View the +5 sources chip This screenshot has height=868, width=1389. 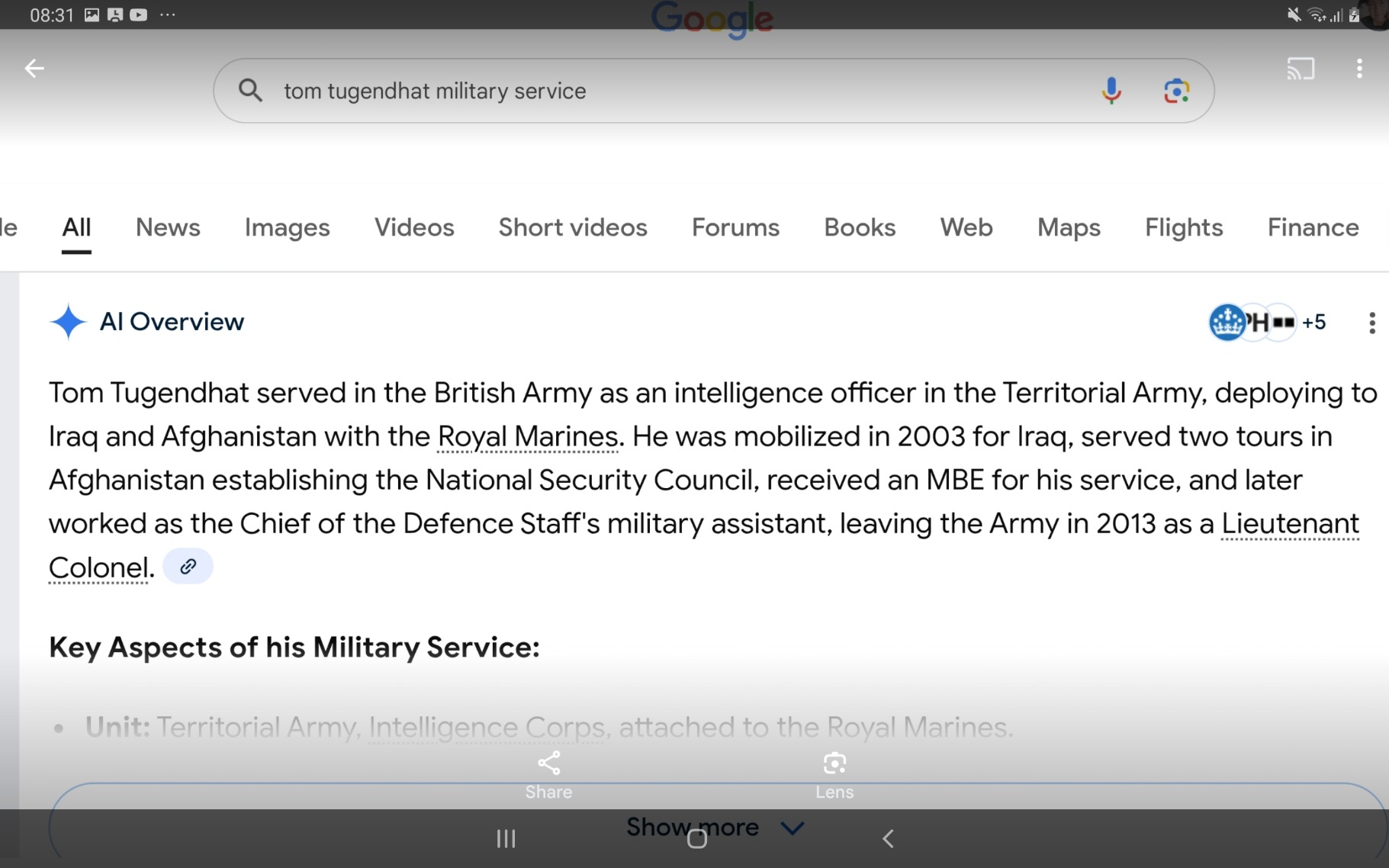pos(1312,321)
